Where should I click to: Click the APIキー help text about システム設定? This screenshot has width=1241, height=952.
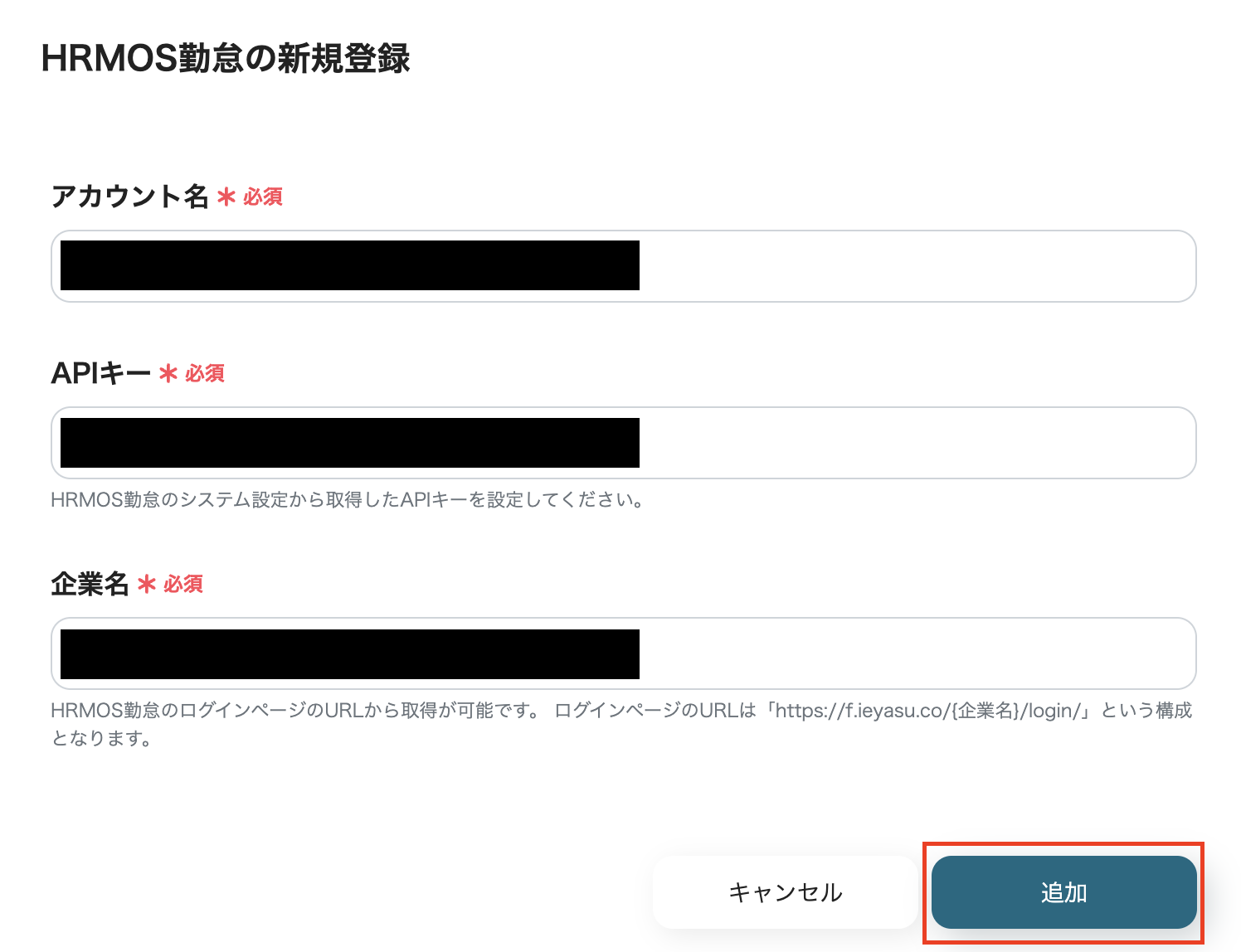348,500
